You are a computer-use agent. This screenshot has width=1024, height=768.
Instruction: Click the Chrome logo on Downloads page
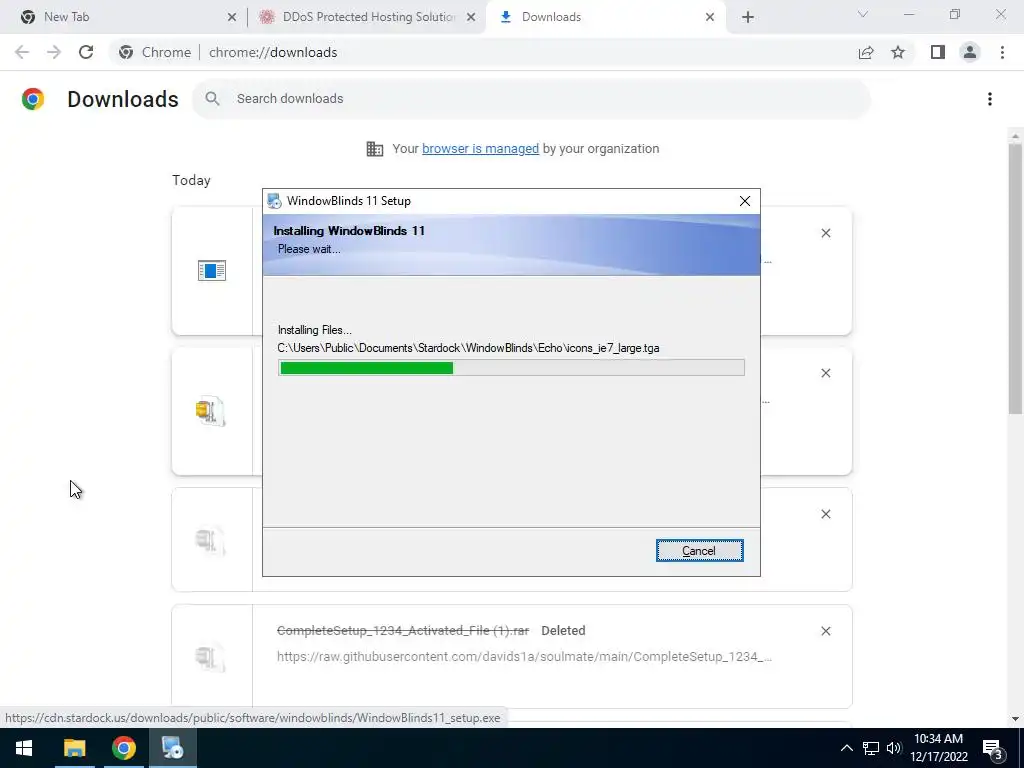33,99
